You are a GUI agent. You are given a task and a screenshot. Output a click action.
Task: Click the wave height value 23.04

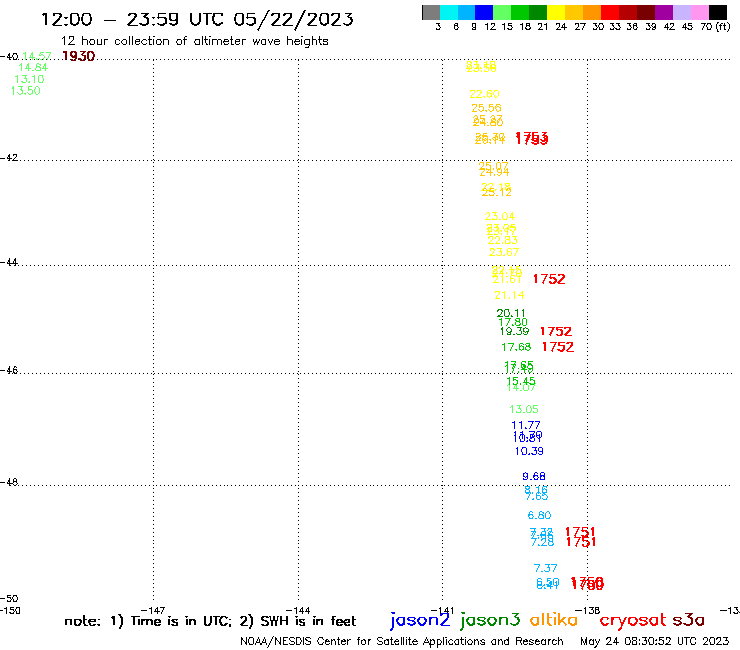pos(500,216)
